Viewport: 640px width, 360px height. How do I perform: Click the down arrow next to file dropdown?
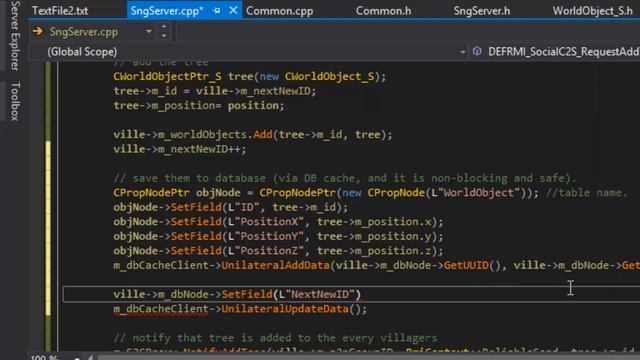[164, 36]
